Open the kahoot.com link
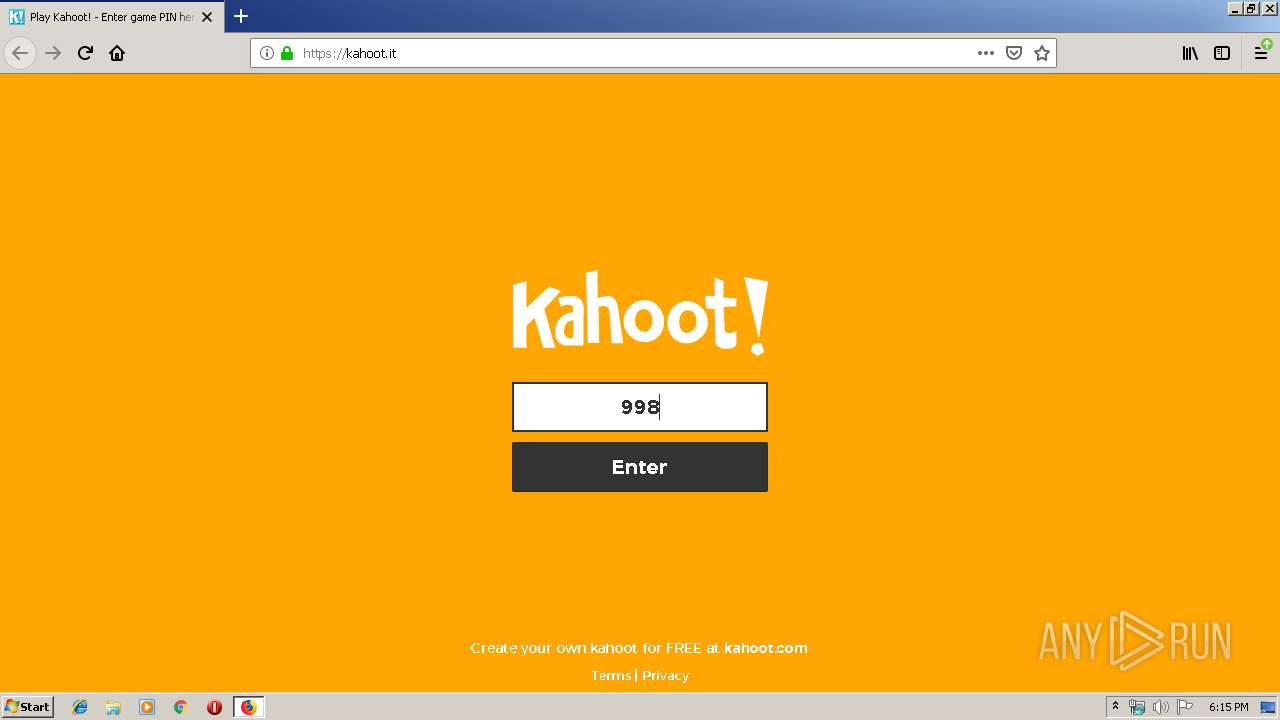 (x=765, y=648)
